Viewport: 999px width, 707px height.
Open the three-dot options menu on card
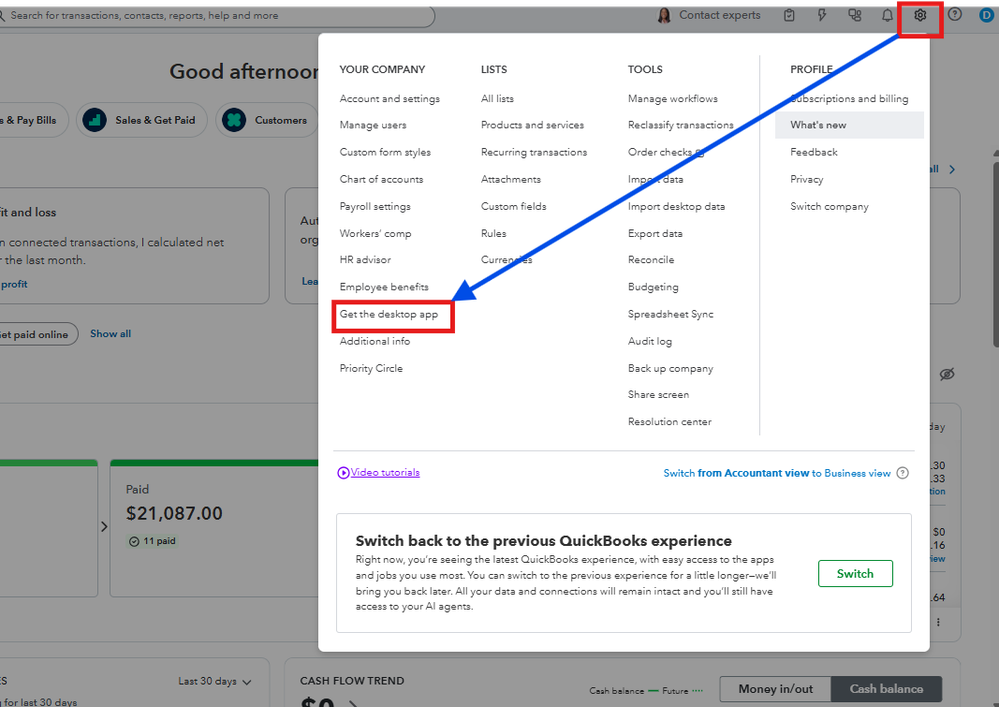click(938, 622)
